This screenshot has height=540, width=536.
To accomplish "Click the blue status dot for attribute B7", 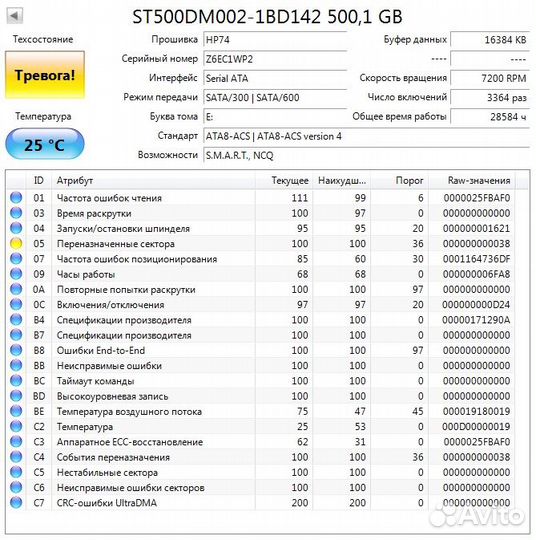I will coord(16,335).
